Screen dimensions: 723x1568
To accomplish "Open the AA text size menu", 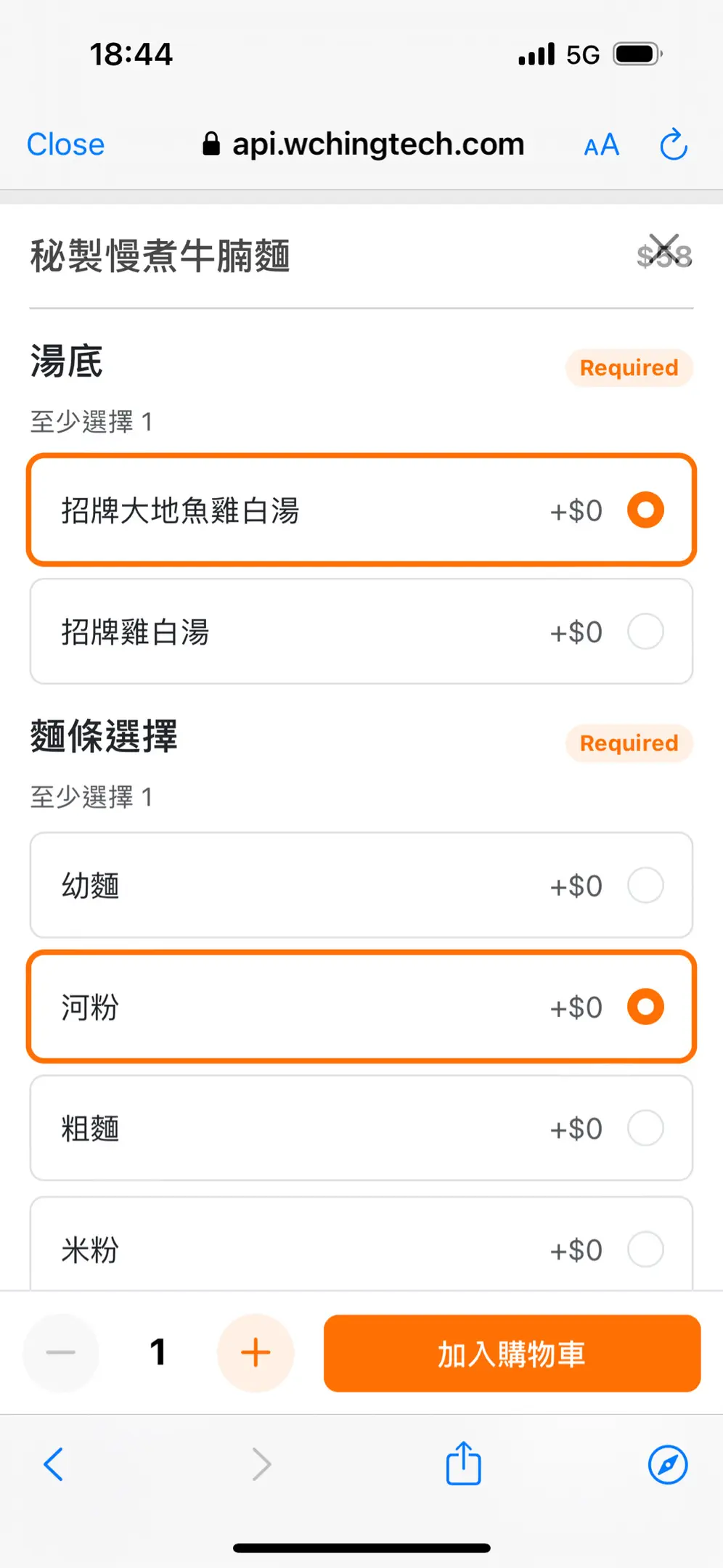I will click(x=601, y=145).
